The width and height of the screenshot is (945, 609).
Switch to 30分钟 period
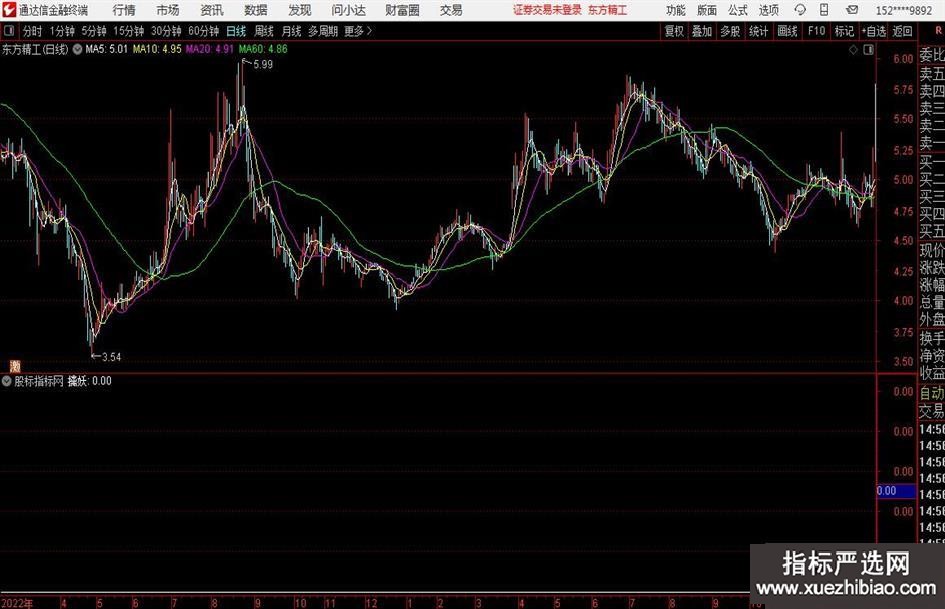tap(166, 31)
